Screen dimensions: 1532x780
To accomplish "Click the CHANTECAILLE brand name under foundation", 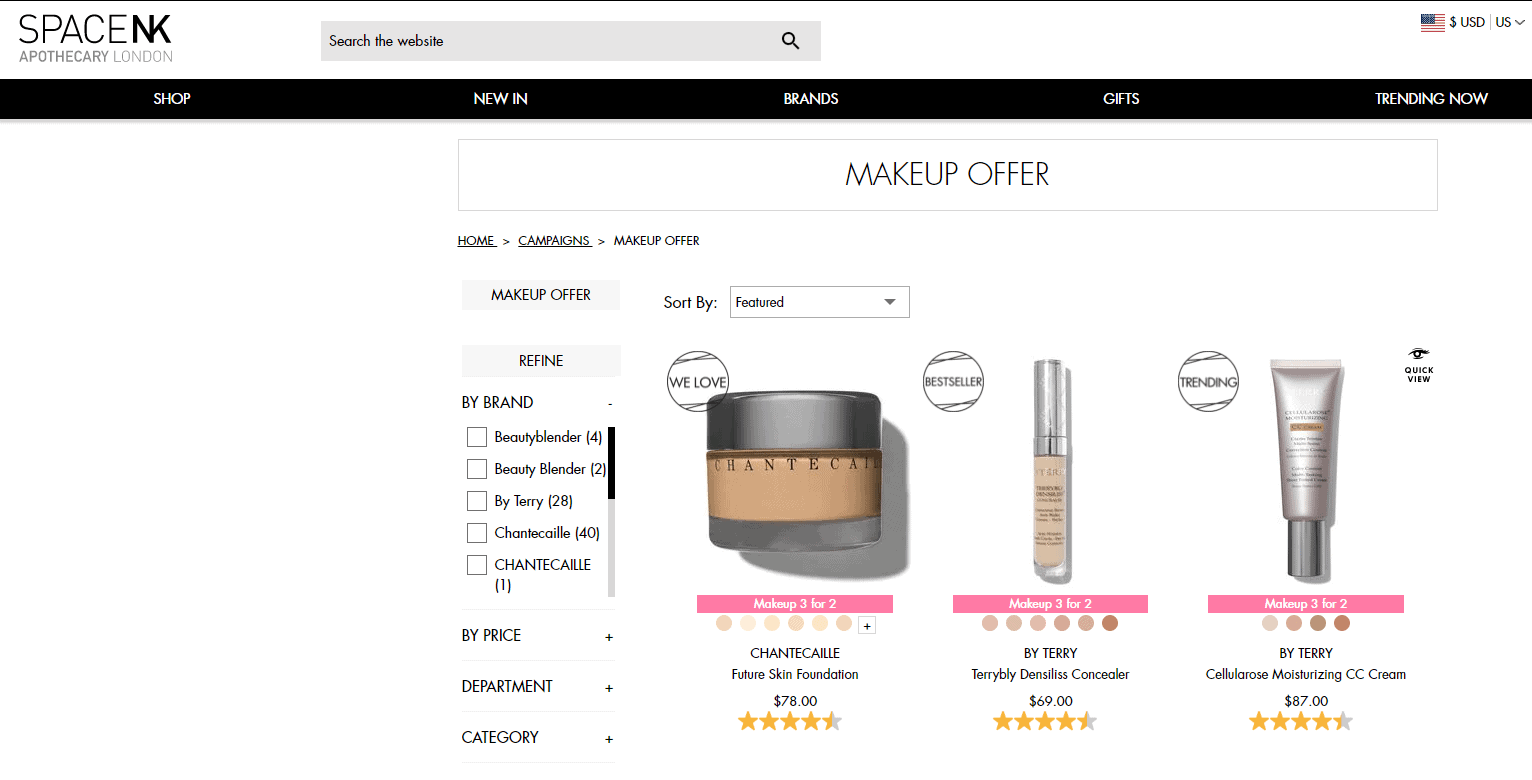I will 795,653.
